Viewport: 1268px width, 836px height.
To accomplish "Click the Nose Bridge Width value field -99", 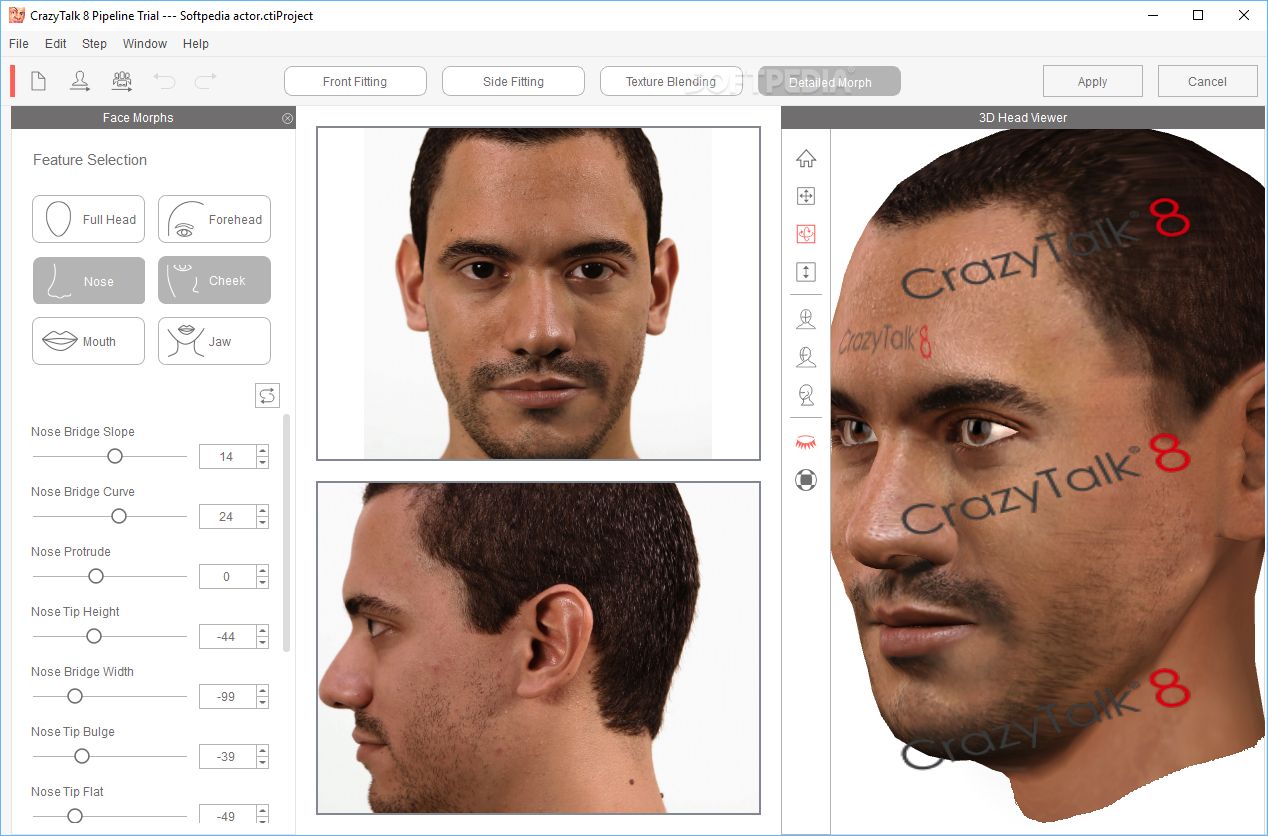I will click(x=227, y=696).
